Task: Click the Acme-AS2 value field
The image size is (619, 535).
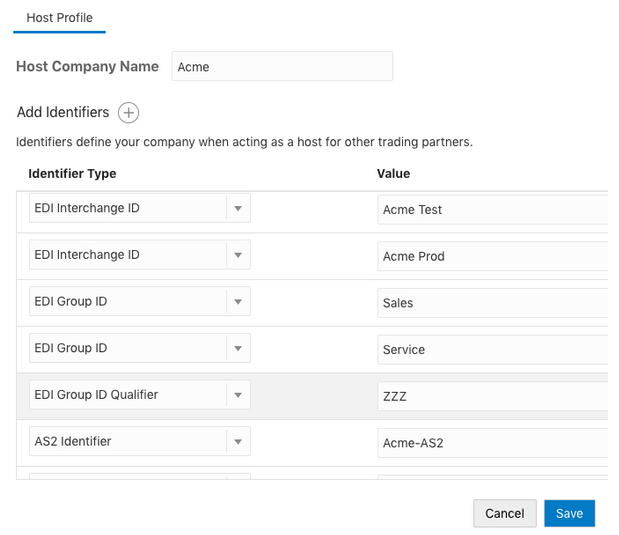Action: [492, 442]
